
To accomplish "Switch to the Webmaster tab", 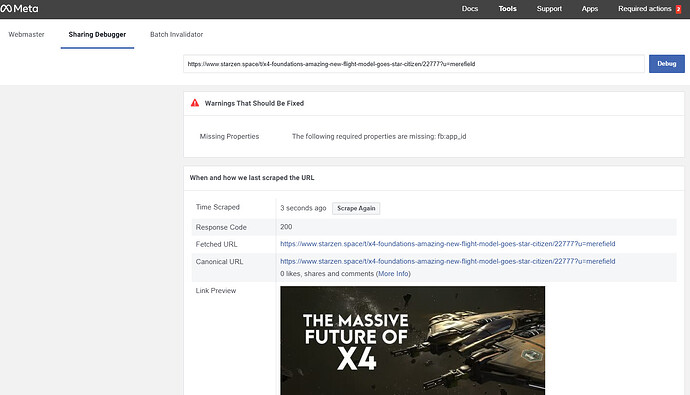I will click(x=26, y=34).
